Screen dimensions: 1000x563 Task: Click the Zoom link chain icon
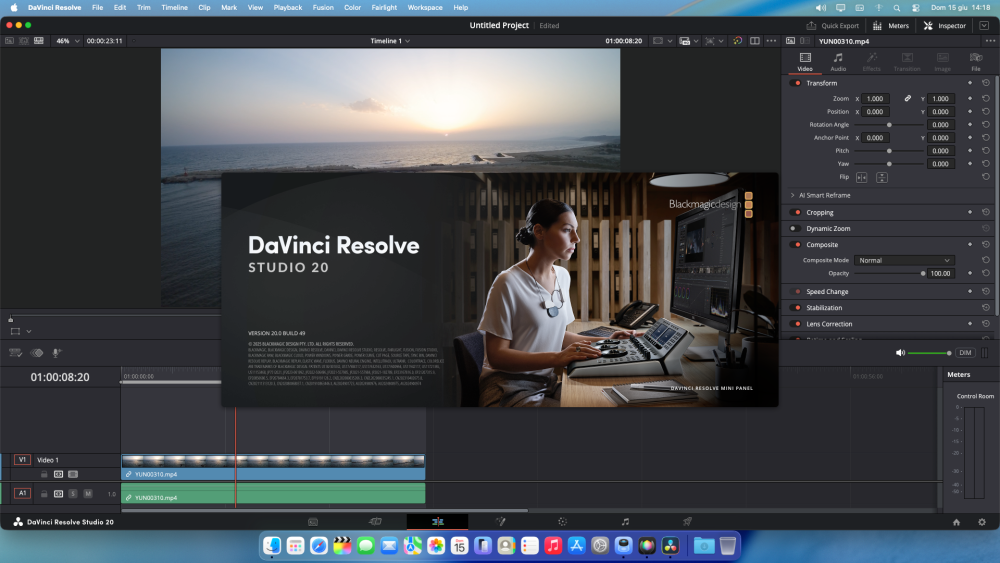pos(908,98)
